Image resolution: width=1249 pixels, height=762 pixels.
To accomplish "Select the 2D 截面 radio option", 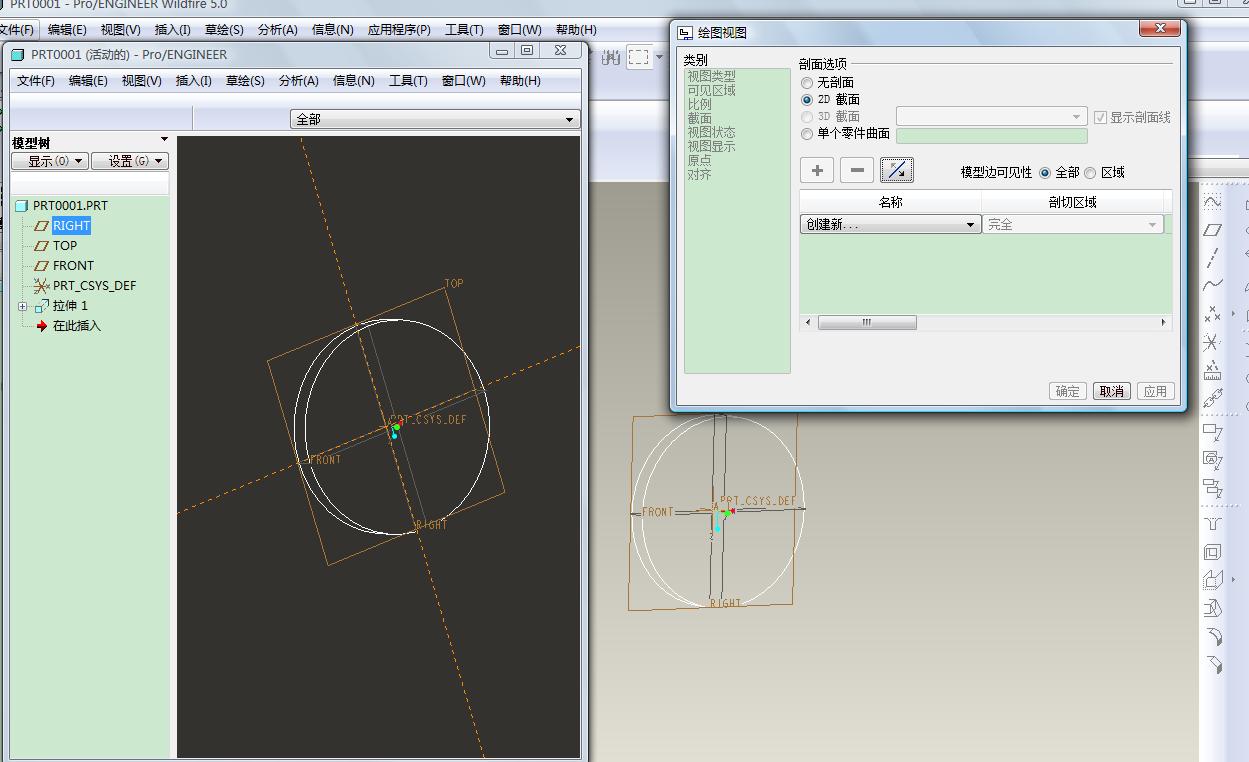I will pyautogui.click(x=807, y=100).
